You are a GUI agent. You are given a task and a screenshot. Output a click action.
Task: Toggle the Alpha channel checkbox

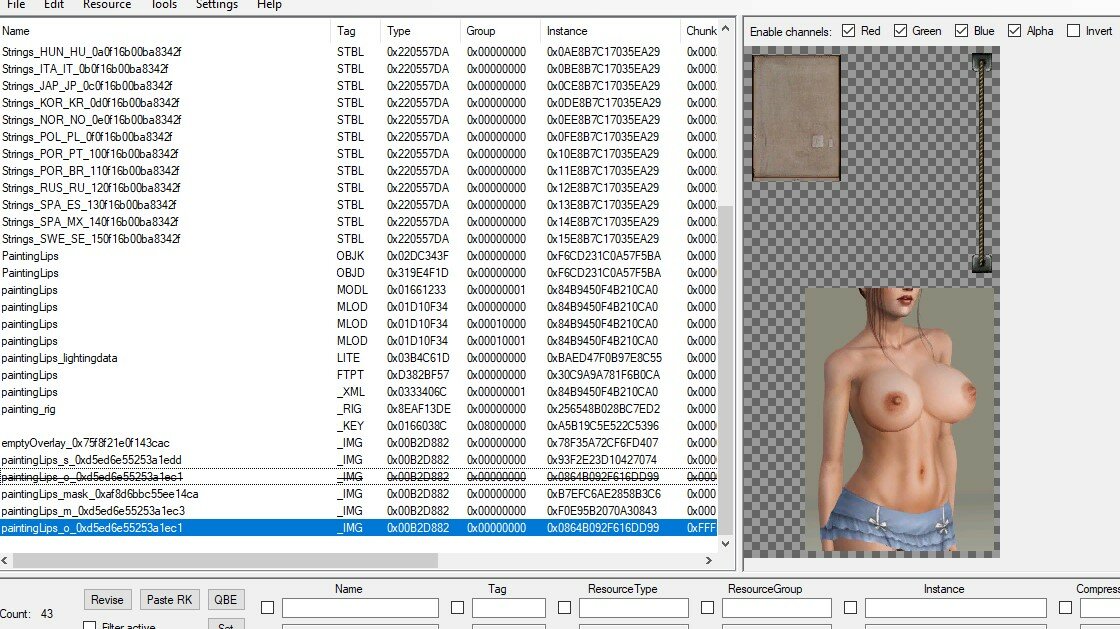click(1014, 31)
